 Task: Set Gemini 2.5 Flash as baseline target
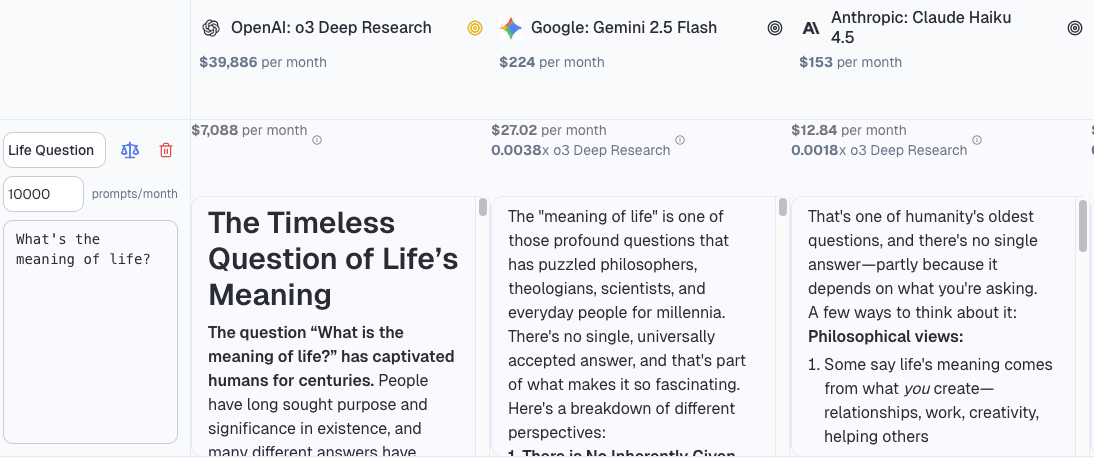click(775, 28)
